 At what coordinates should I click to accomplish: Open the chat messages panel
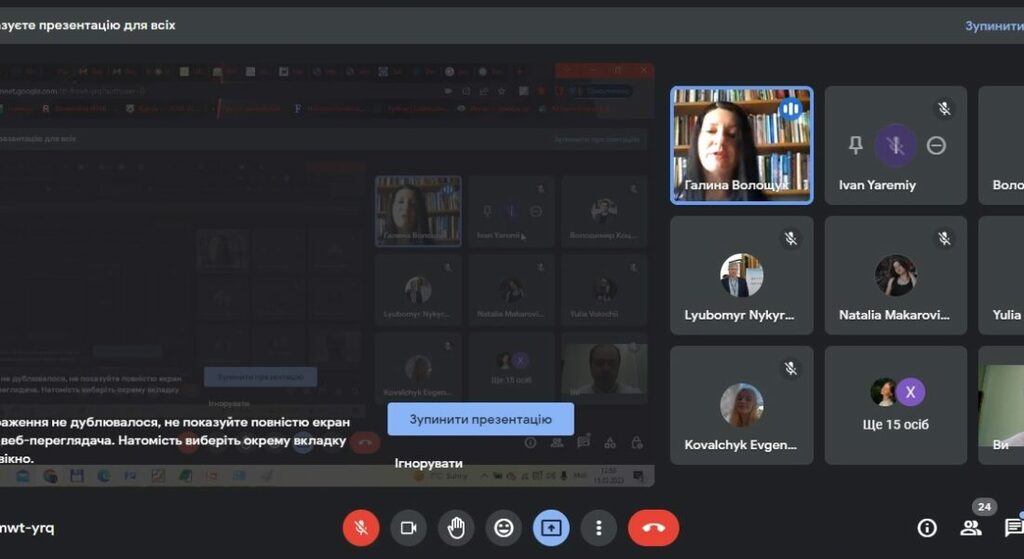pyautogui.click(x=1013, y=528)
